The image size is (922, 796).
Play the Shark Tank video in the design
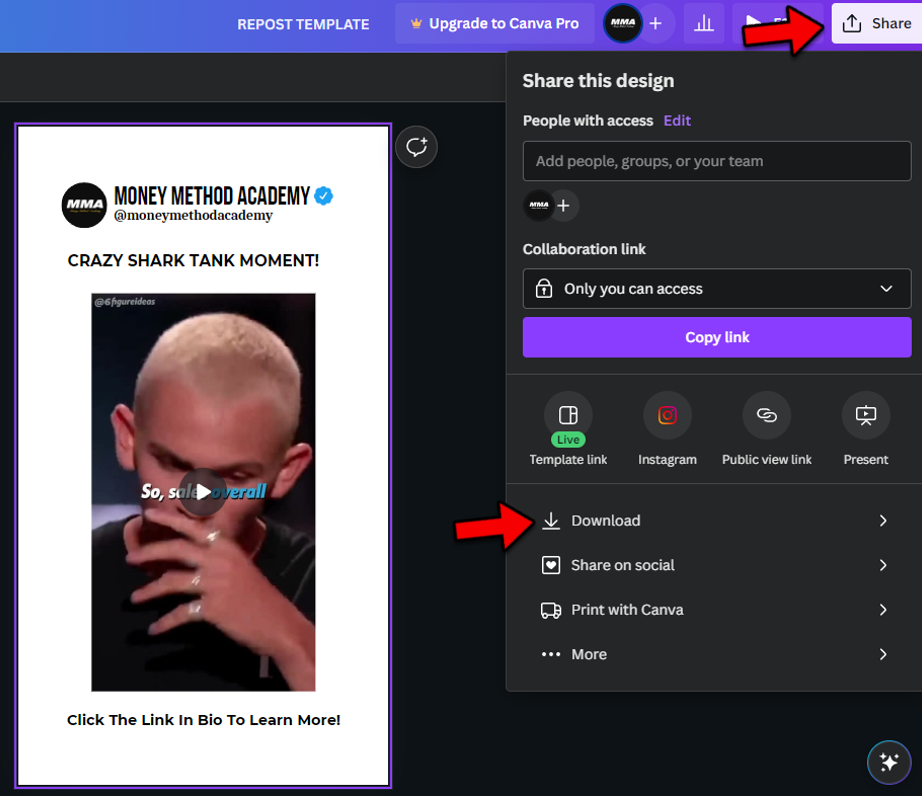click(203, 491)
